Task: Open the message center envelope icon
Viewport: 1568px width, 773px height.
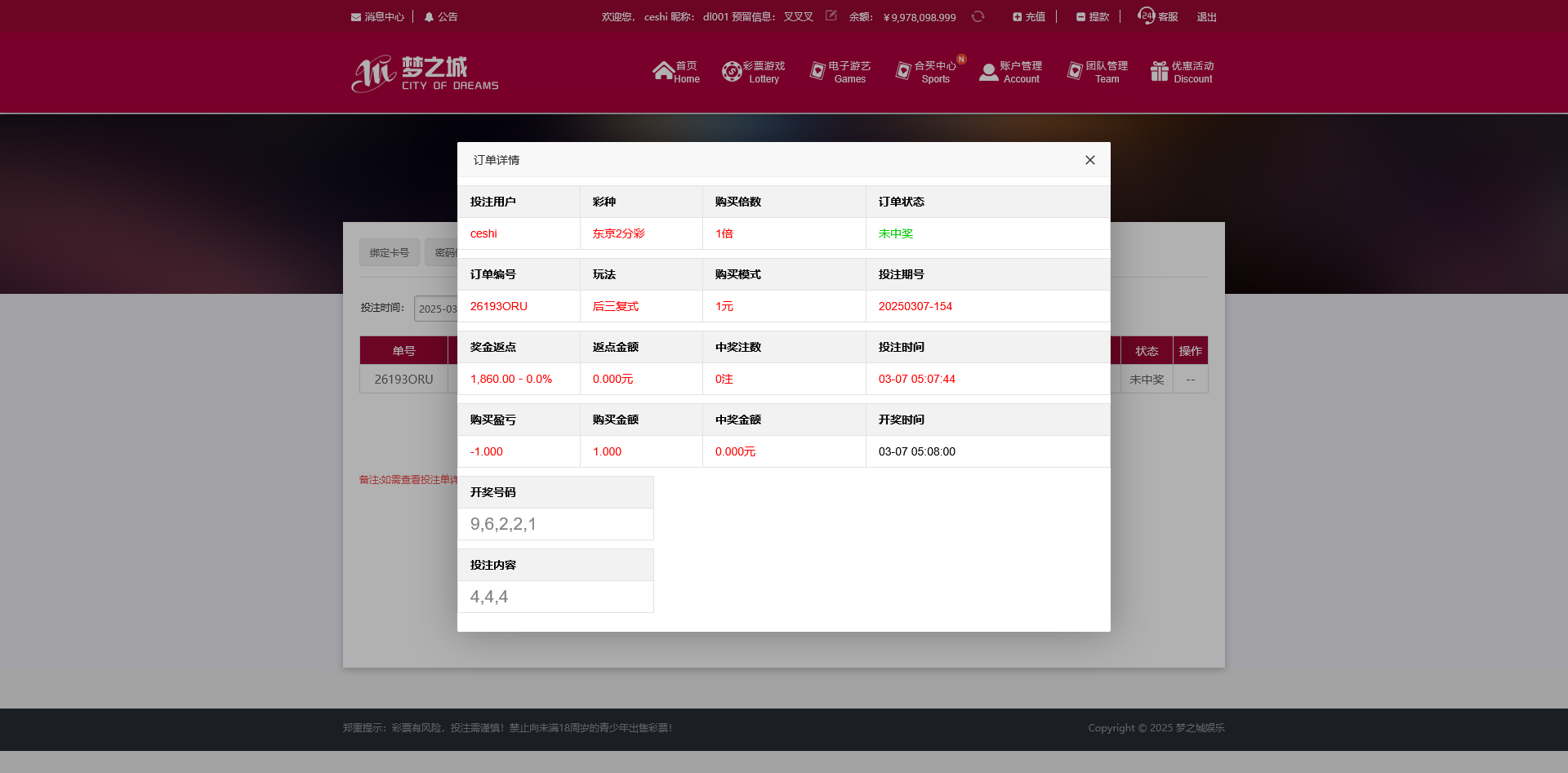Action: [356, 17]
